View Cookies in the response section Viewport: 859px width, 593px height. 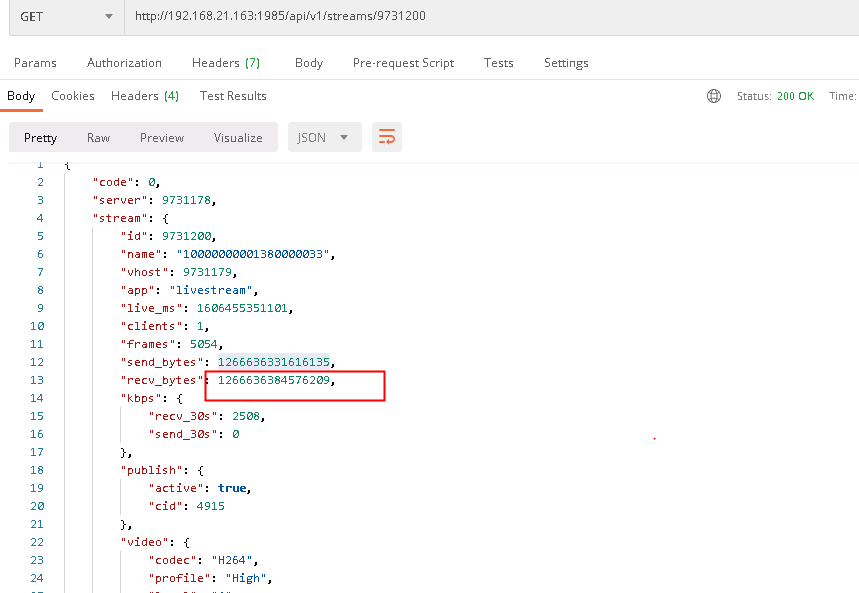coord(72,95)
